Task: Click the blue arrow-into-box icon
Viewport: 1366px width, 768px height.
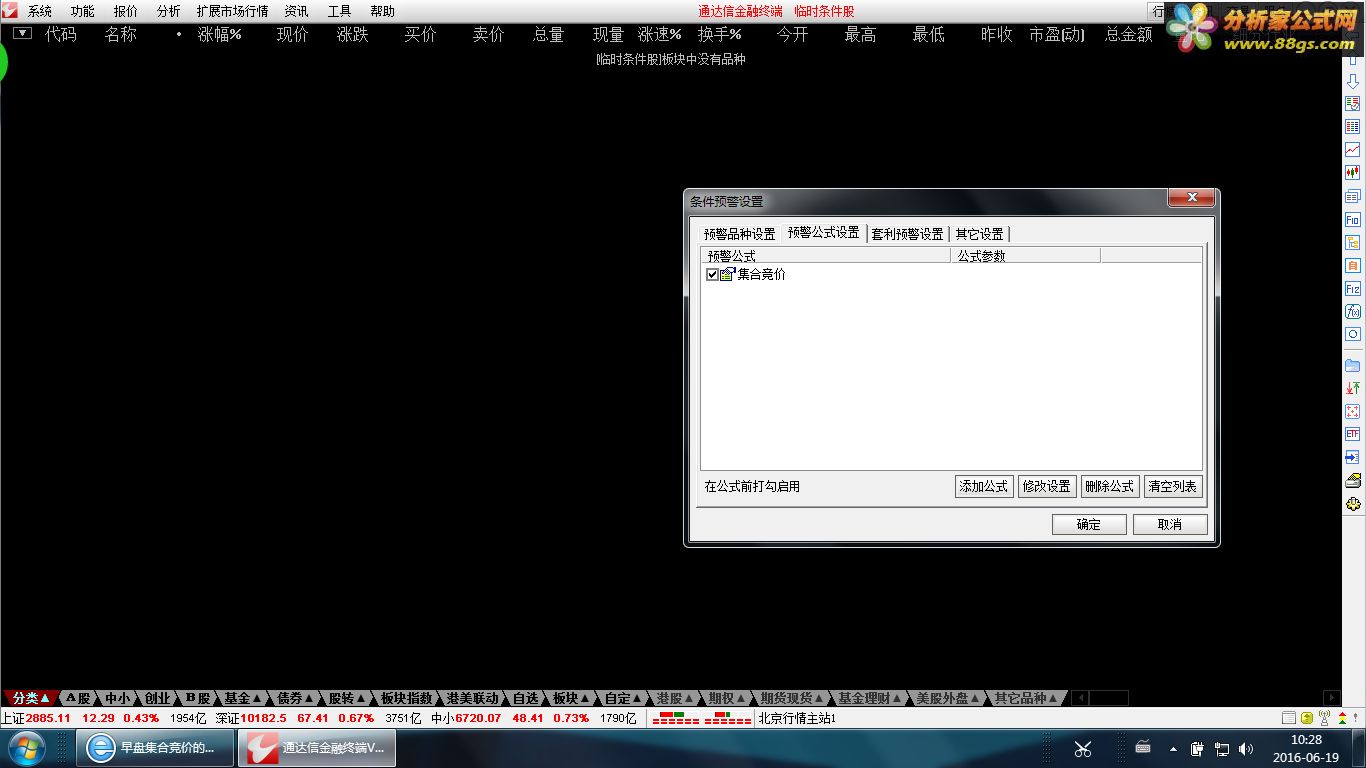Action: coord(1353,457)
